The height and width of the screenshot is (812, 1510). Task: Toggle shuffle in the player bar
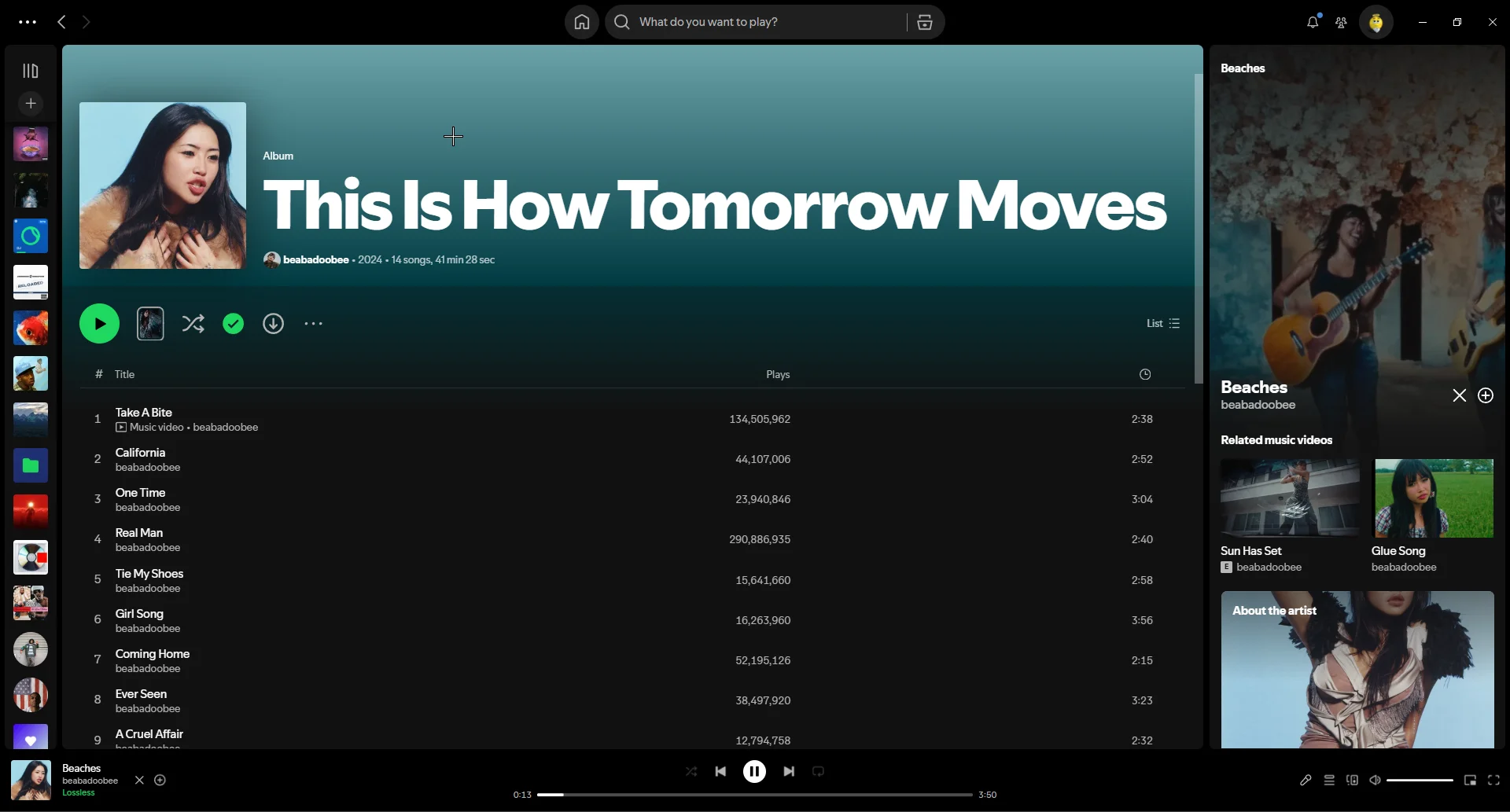click(x=691, y=771)
